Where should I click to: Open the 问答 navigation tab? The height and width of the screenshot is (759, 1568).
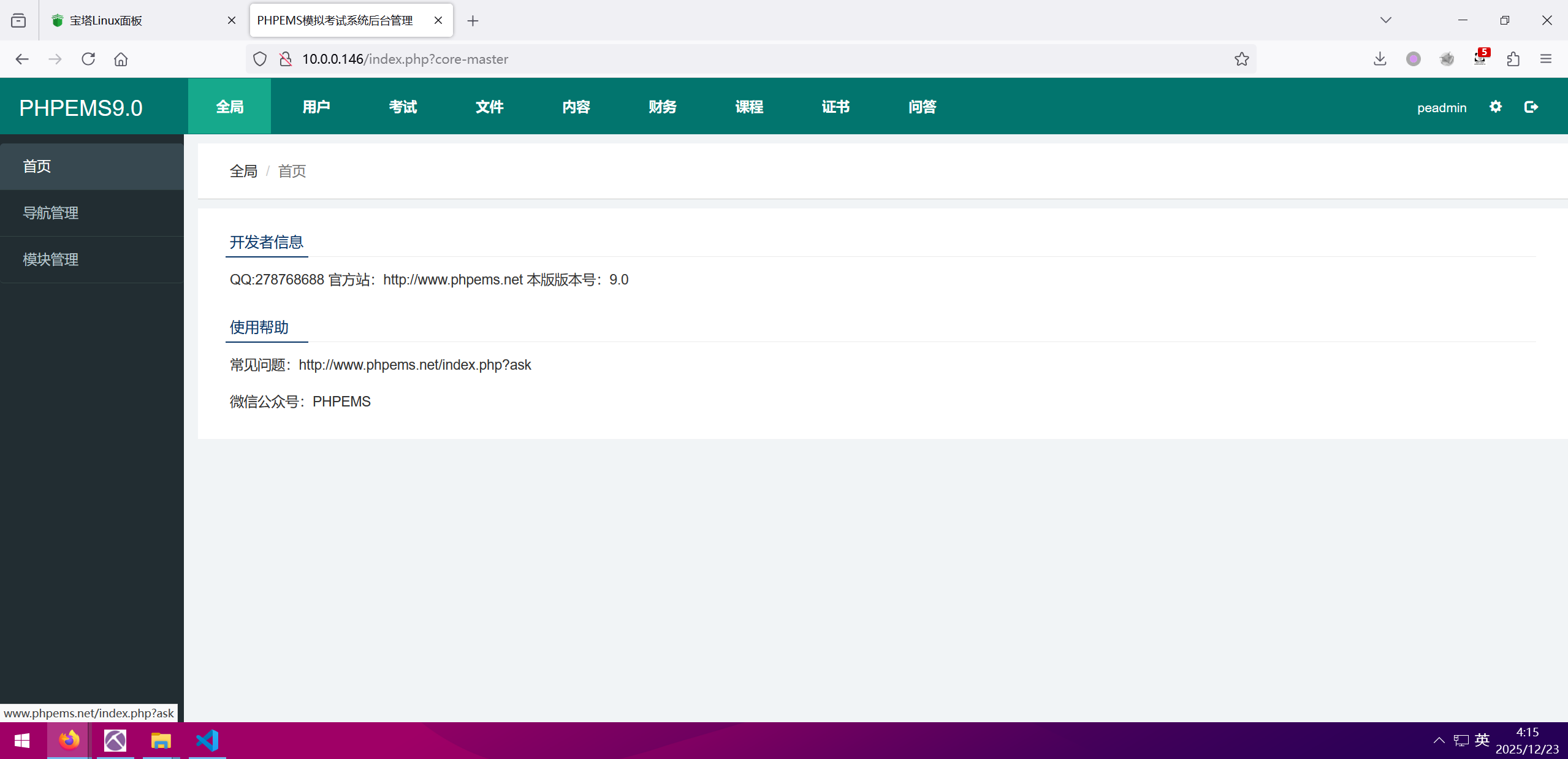(x=923, y=107)
